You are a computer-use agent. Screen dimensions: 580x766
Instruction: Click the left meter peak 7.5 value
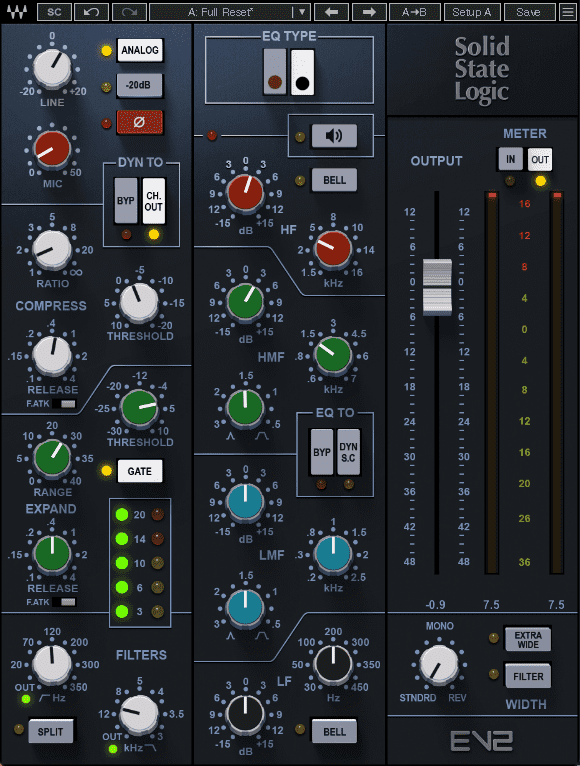(x=491, y=605)
